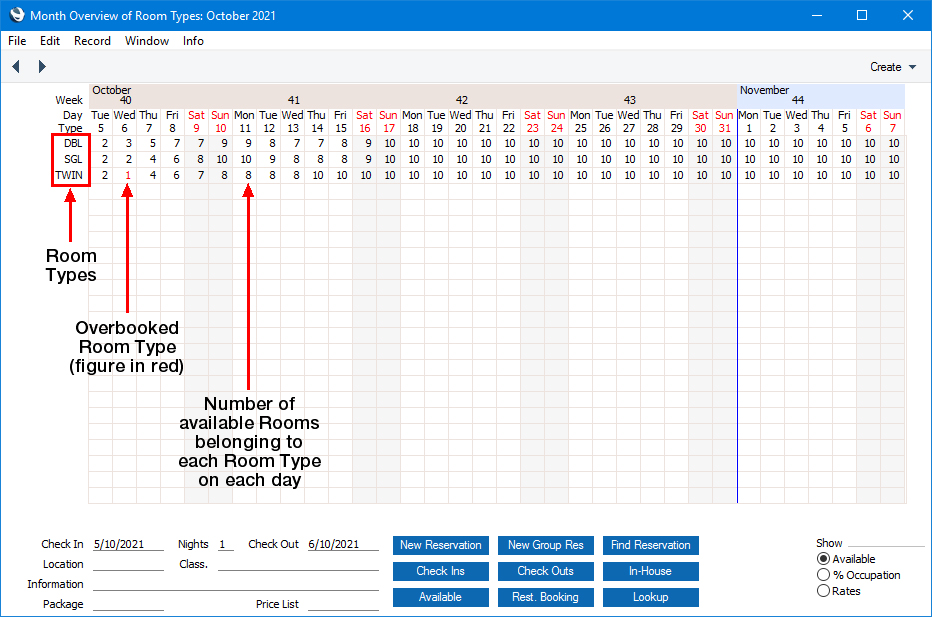932x617 pixels.
Task: Open the Info menu
Action: coord(193,41)
